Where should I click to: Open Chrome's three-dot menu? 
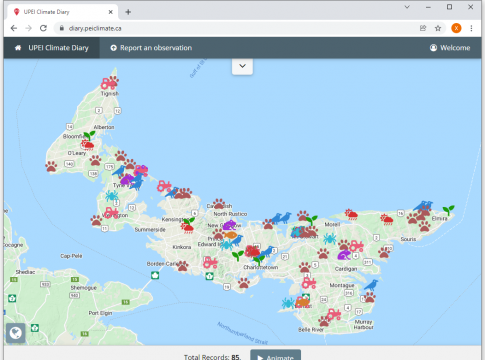point(471,28)
